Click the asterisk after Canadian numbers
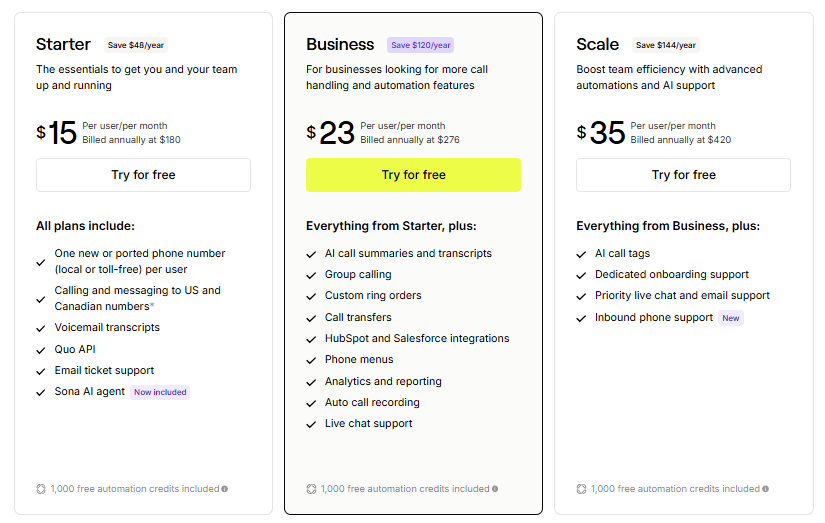This screenshot has width=825, height=523. click(x=152, y=306)
